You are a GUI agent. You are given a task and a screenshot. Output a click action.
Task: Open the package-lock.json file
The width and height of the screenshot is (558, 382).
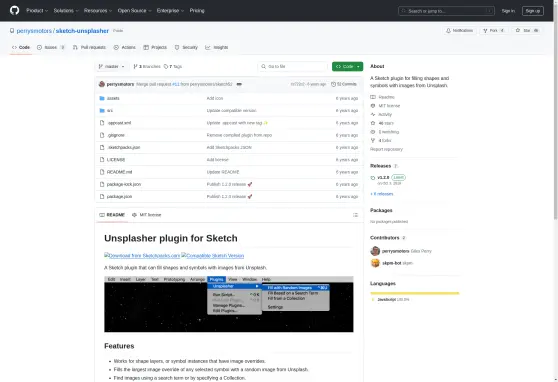pos(124,184)
